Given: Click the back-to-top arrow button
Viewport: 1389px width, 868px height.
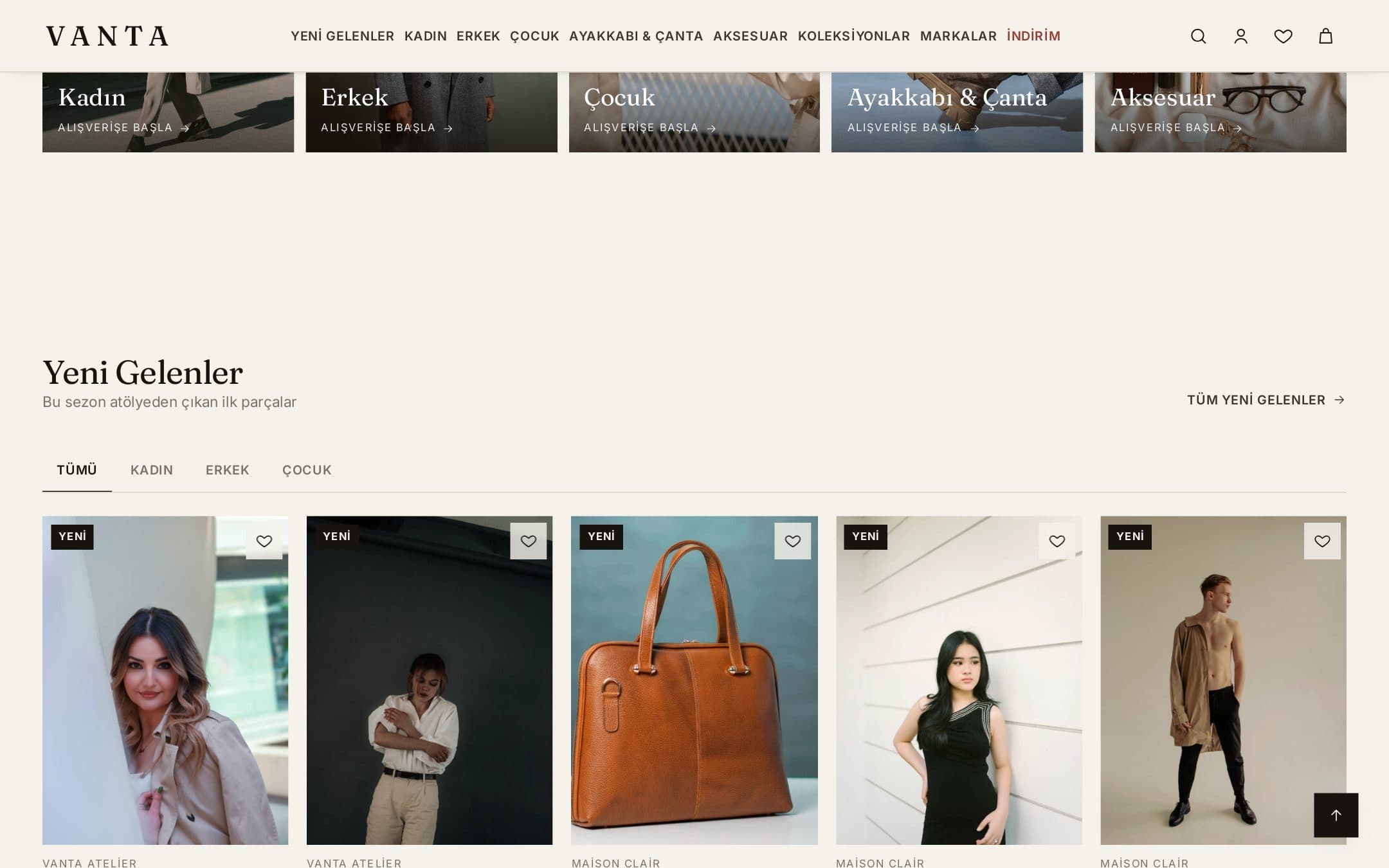Looking at the screenshot, I should coord(1336,815).
